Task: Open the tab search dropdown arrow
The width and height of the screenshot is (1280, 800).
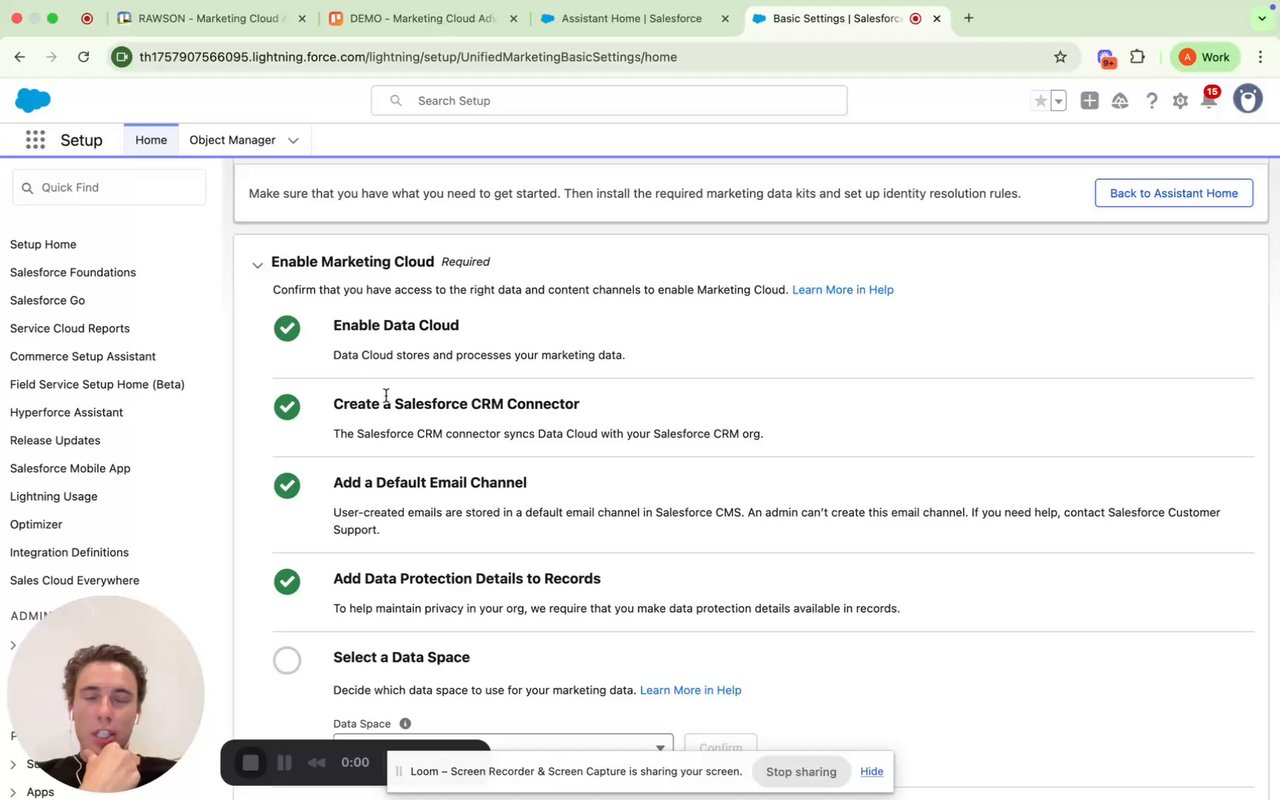Action: (x=1260, y=18)
